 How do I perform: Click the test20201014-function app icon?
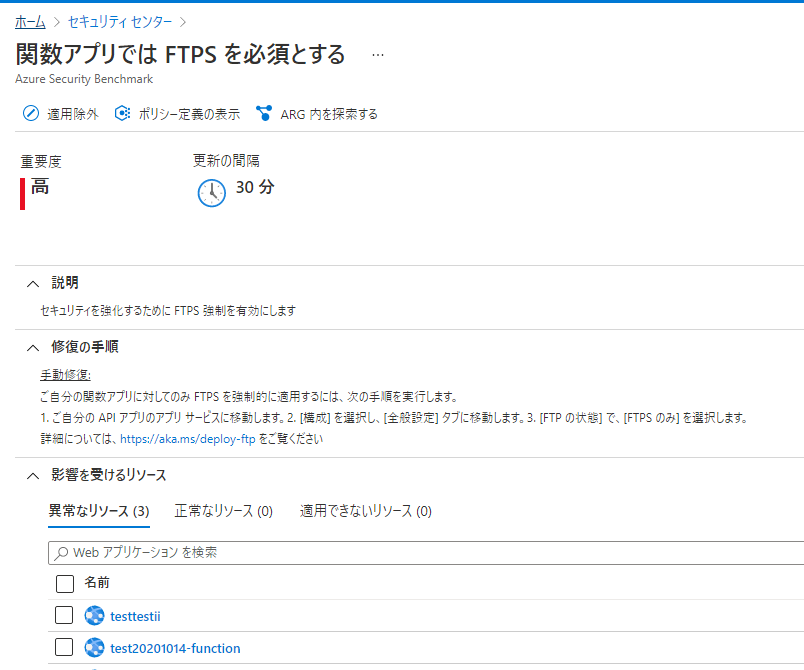[x=94, y=648]
